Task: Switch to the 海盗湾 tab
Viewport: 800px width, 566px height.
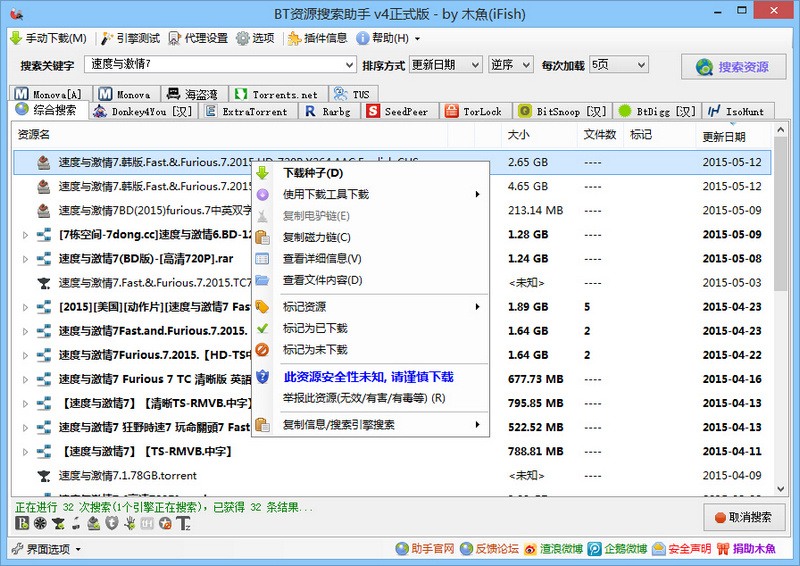Action: (x=193, y=94)
